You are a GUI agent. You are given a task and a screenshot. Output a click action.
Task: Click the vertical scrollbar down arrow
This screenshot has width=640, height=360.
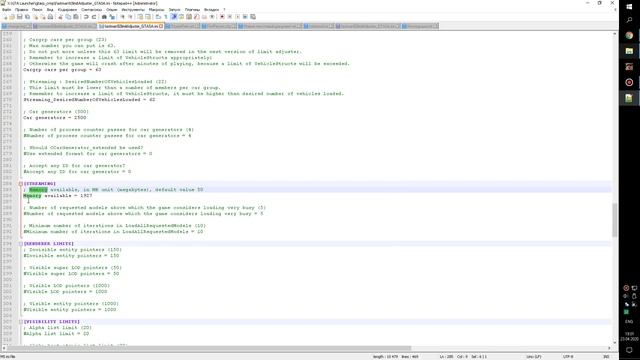tap(614, 342)
